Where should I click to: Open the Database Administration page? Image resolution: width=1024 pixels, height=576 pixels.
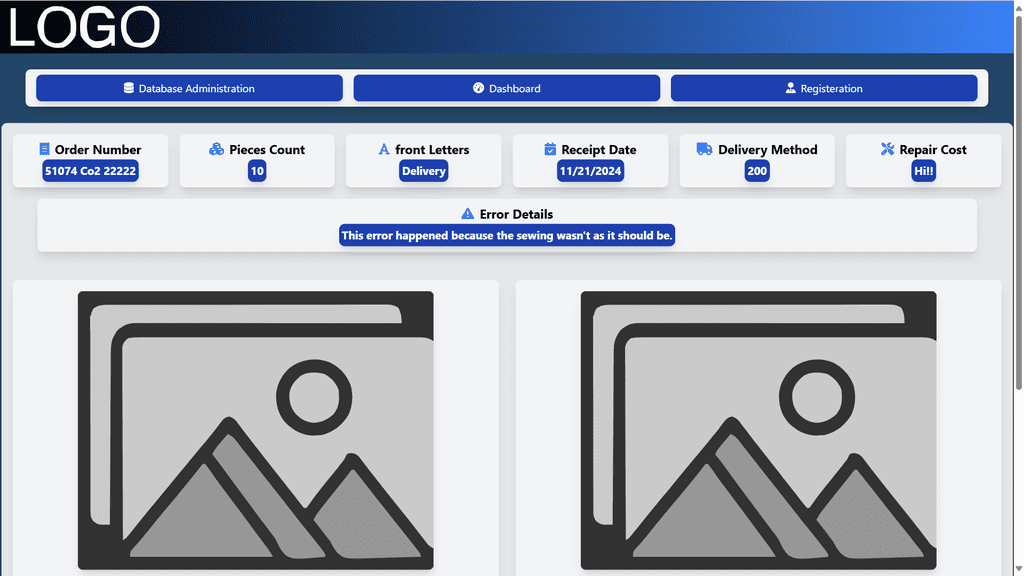(x=189, y=88)
